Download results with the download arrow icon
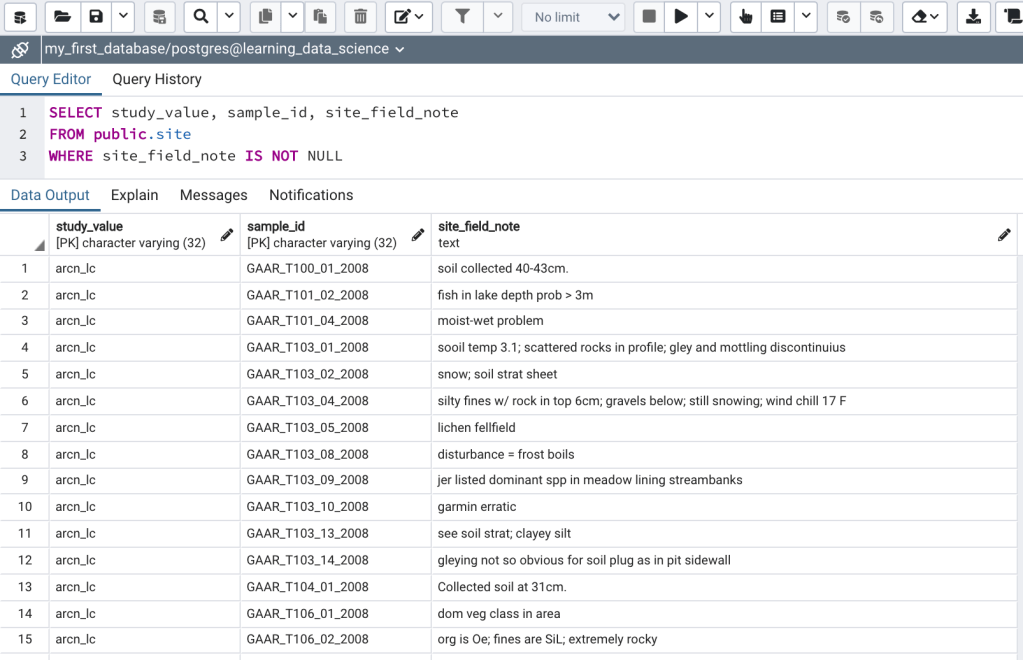 [x=973, y=17]
